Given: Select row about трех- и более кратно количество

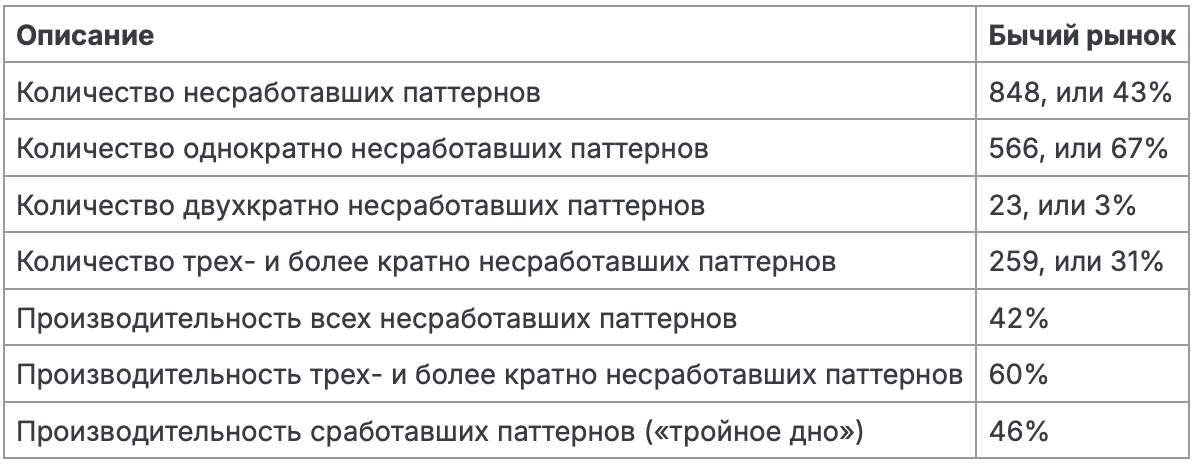Looking at the screenshot, I should tap(596, 261).
